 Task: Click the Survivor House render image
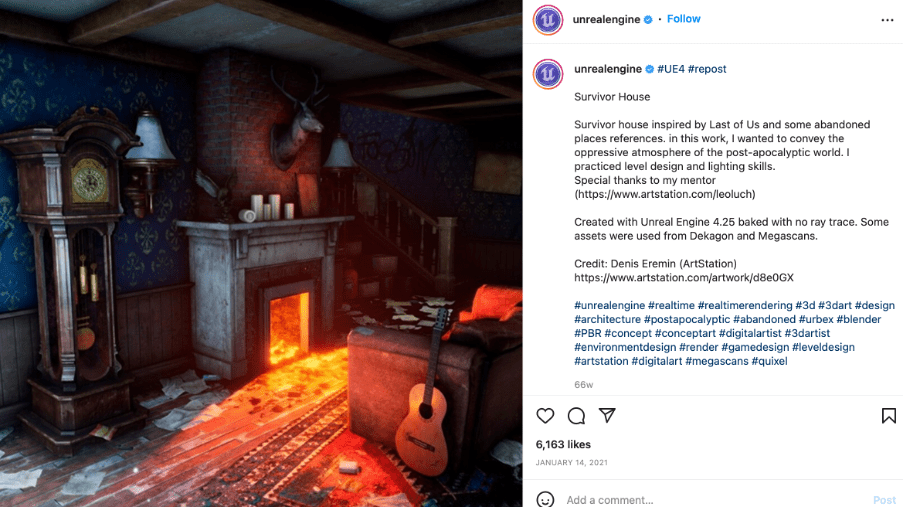point(261,254)
